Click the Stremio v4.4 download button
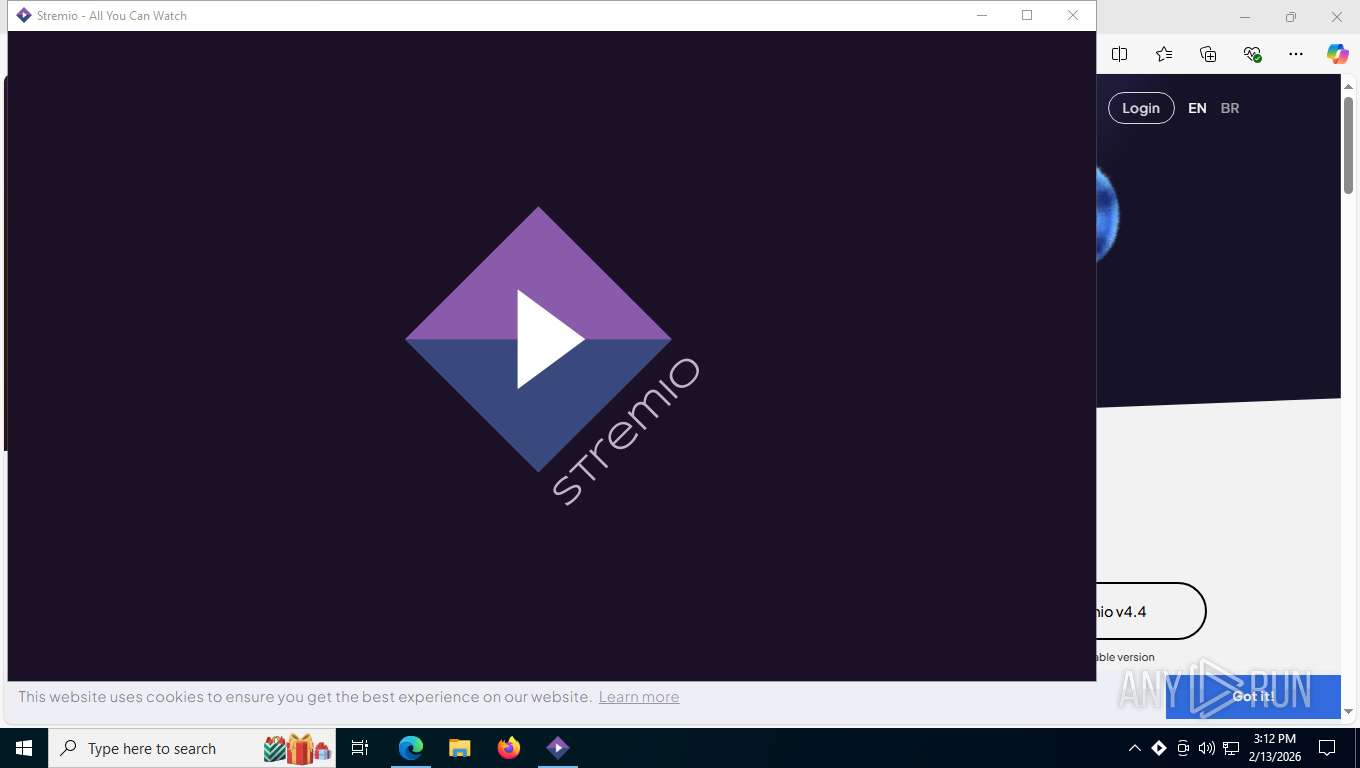This screenshot has height=768, width=1360. (x=1151, y=611)
